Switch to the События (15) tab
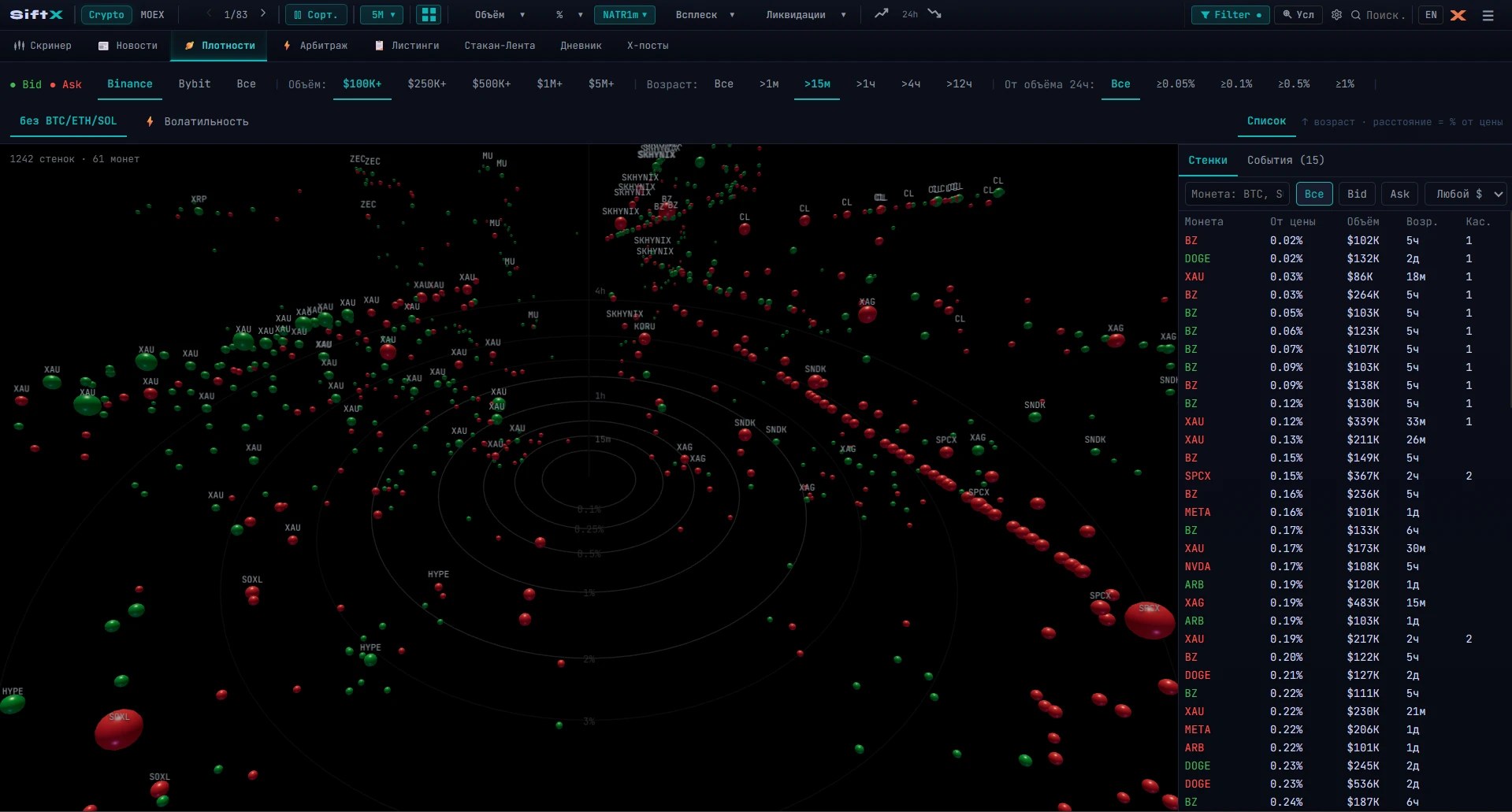Screen dimensions: 1512x812 (1286, 160)
